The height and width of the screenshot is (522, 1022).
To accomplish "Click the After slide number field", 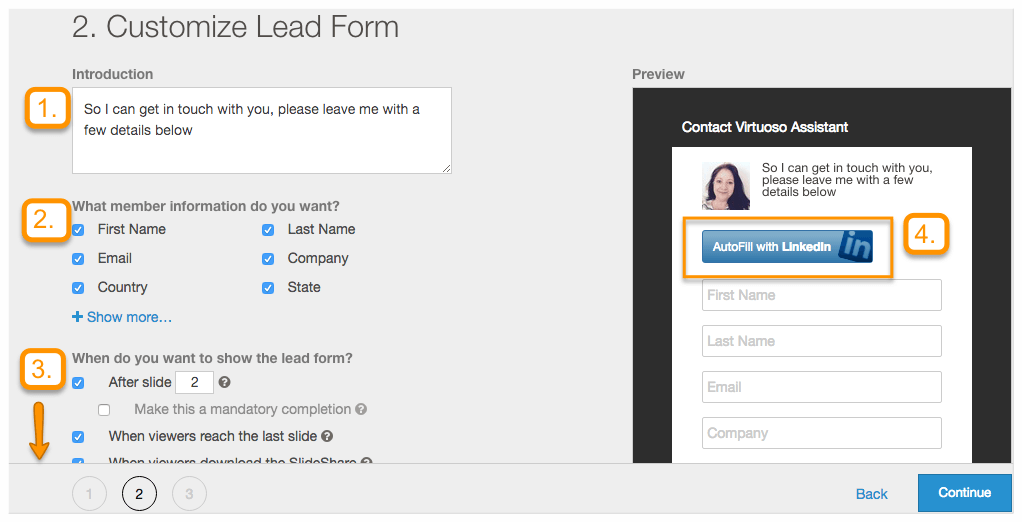I will click(x=194, y=382).
